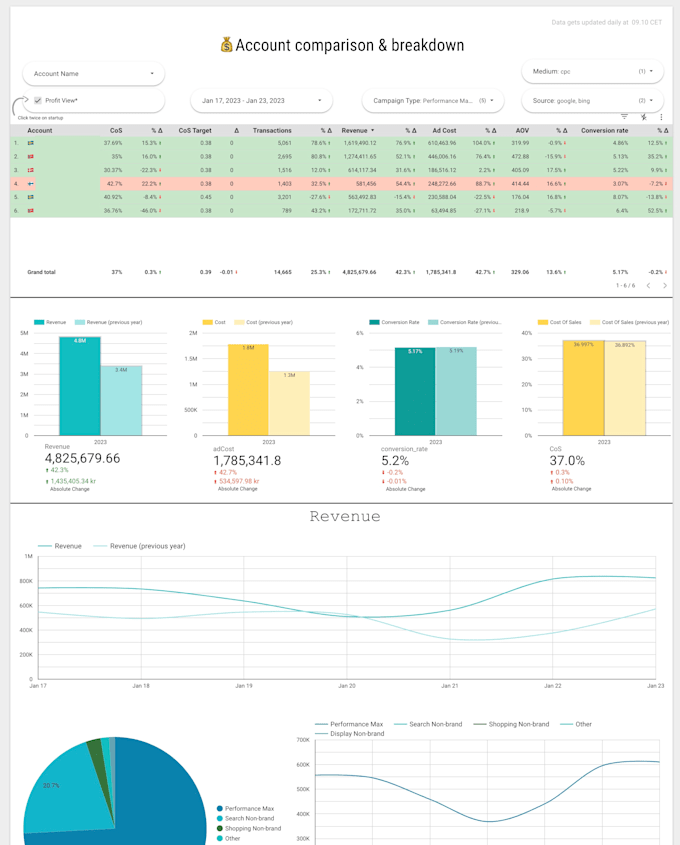Image resolution: width=680 pixels, height=845 pixels.
Task: Open the table filter icon
Action: [624, 116]
